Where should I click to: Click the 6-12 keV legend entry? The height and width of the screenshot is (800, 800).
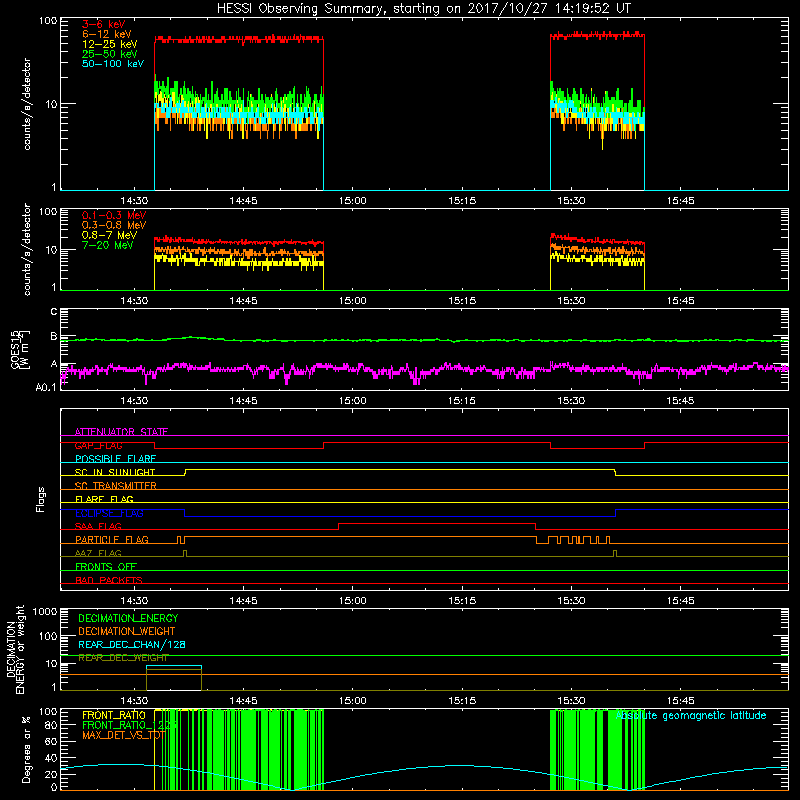point(107,34)
